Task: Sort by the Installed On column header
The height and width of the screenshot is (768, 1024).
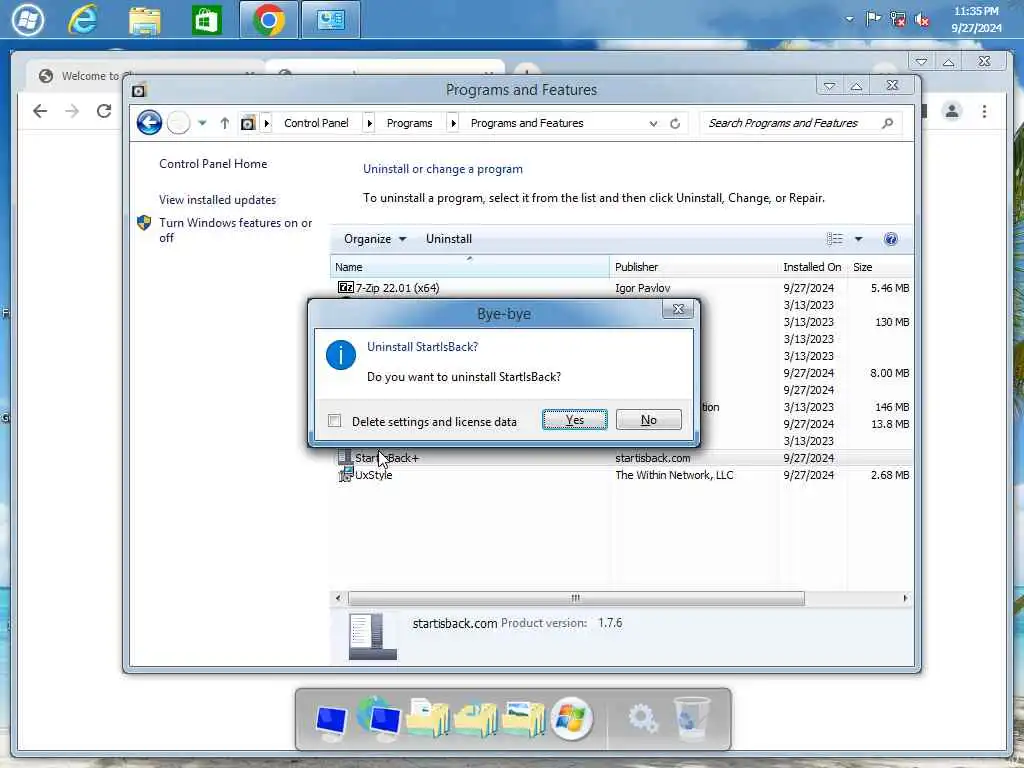Action: click(x=812, y=266)
